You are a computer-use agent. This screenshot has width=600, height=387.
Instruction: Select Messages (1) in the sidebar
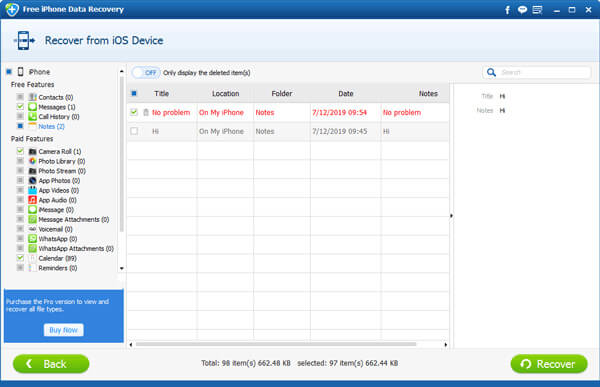pos(57,107)
